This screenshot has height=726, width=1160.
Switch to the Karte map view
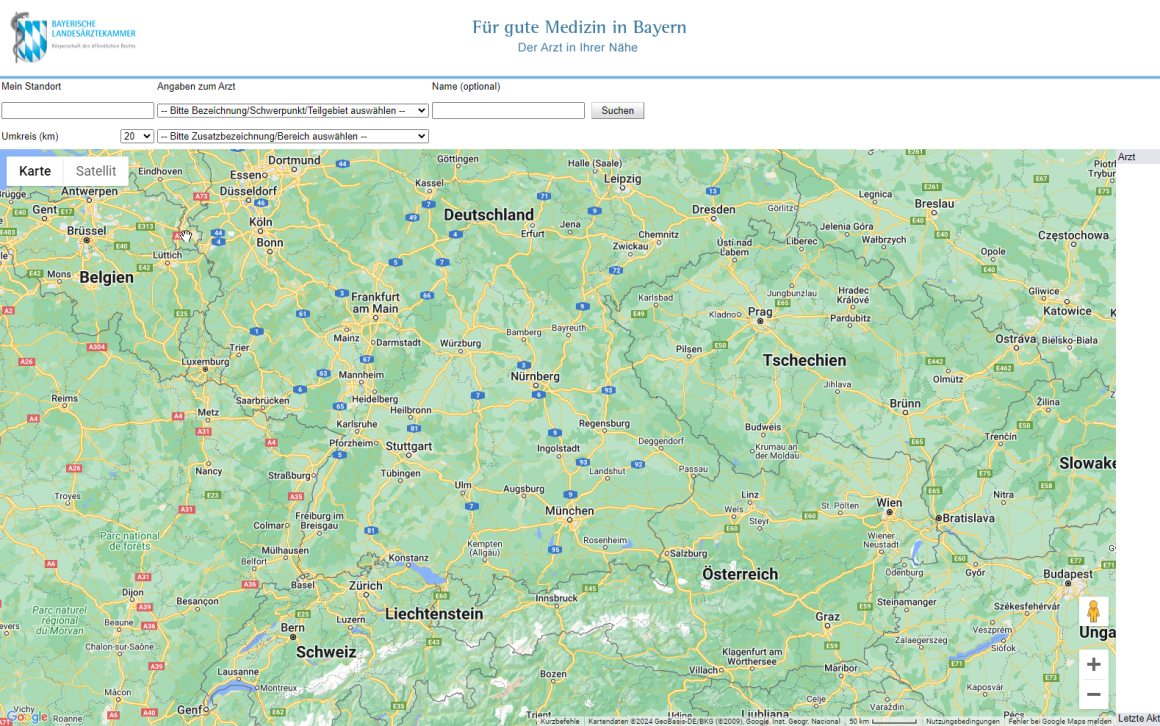[x=35, y=171]
